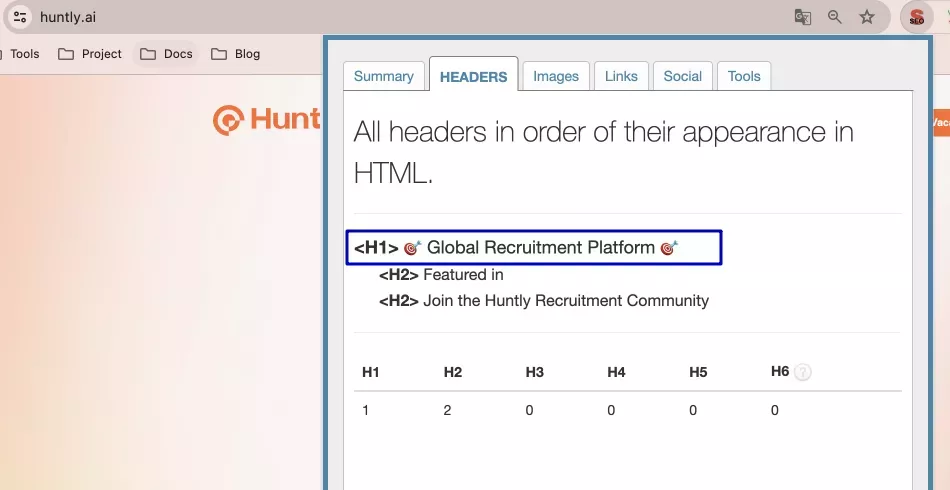Open the Docs bookmarks folder
The height and width of the screenshot is (490, 950).
pyautogui.click(x=166, y=54)
